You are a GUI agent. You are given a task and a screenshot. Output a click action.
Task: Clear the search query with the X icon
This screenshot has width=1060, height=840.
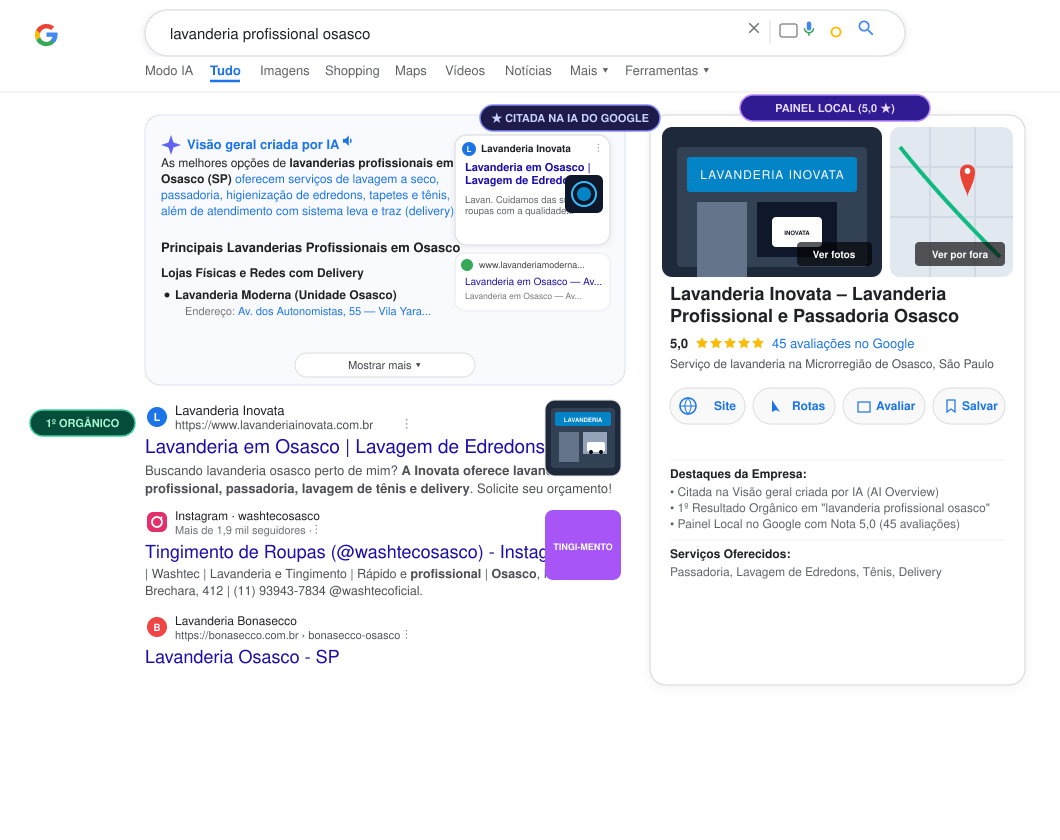754,28
